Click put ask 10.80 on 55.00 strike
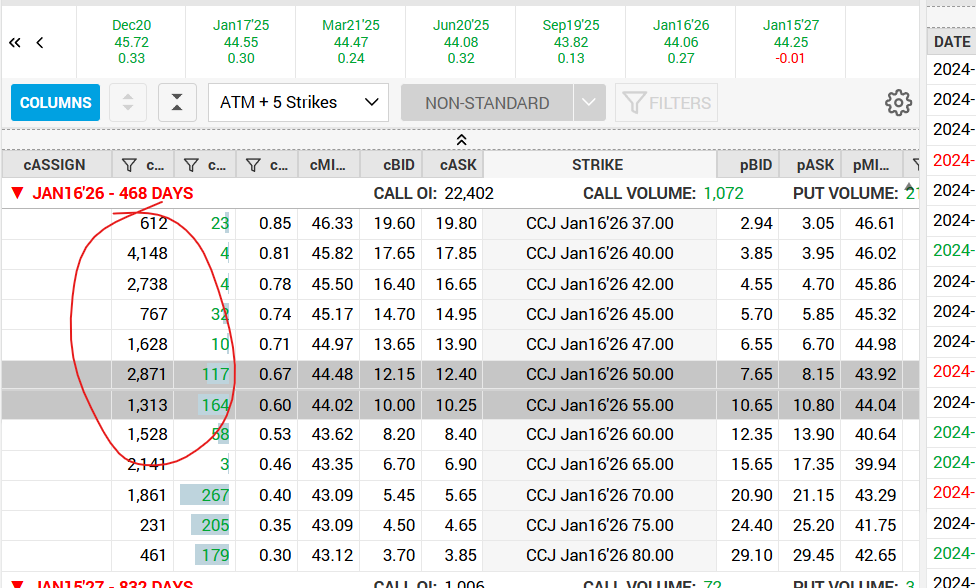976x588 pixels. click(x=814, y=405)
